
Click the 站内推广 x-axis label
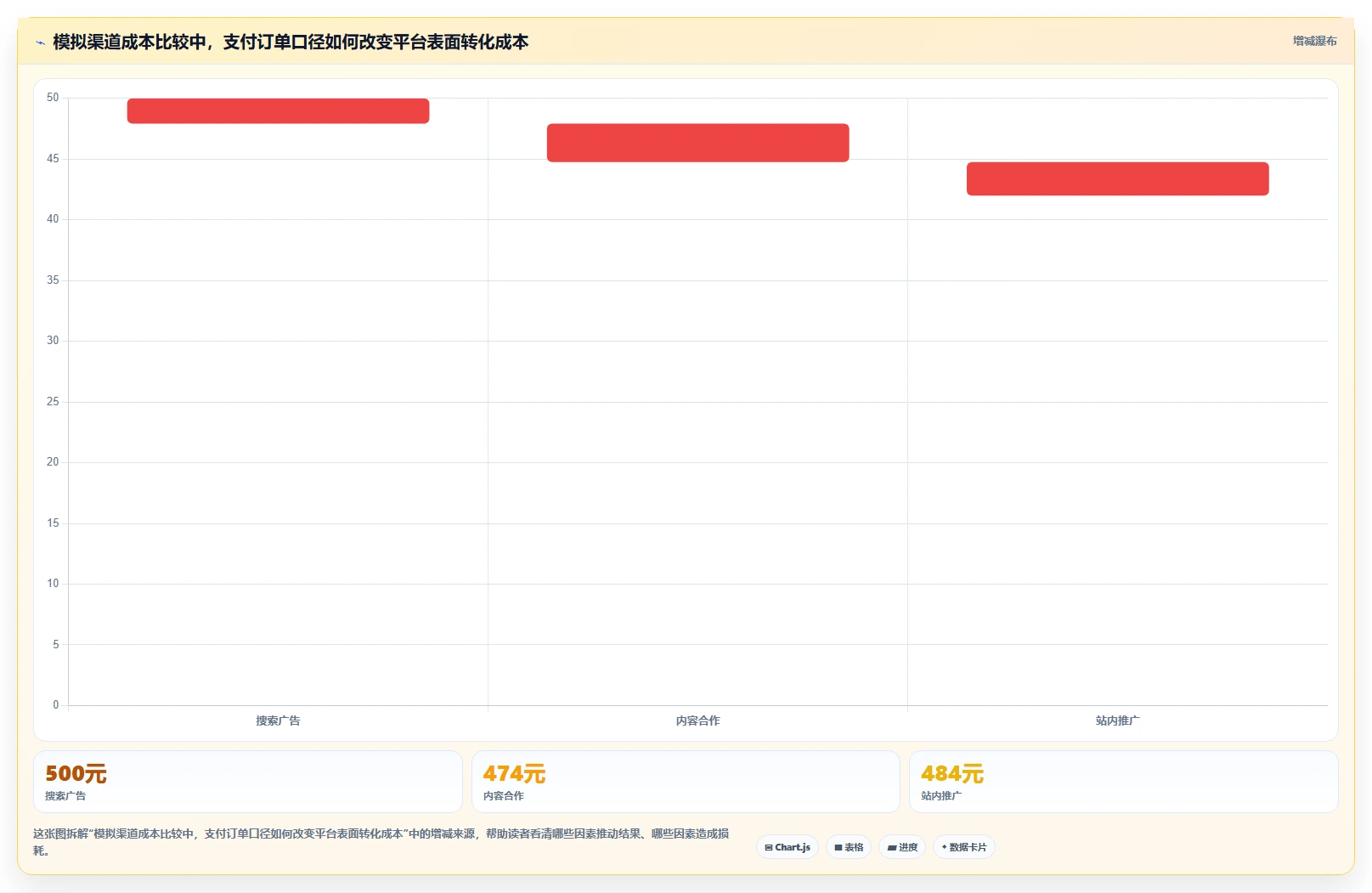coord(1117,721)
